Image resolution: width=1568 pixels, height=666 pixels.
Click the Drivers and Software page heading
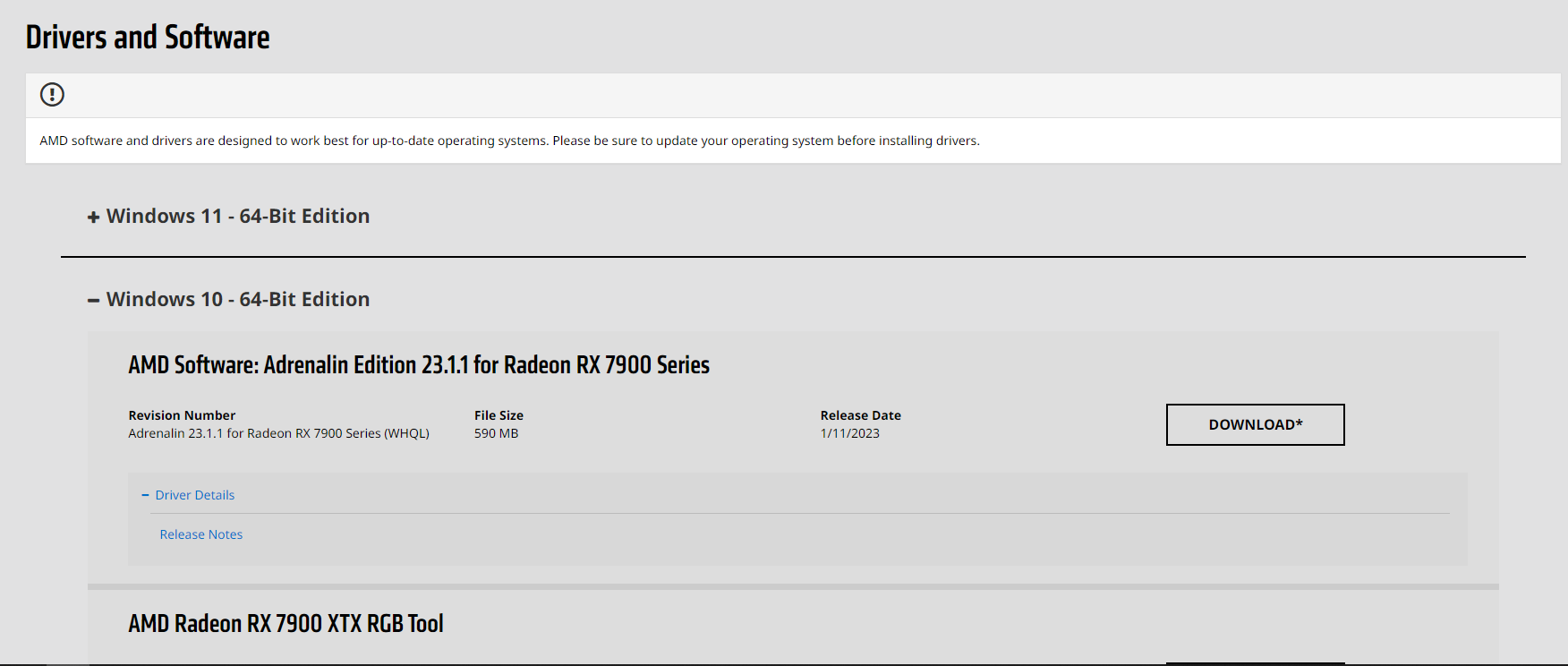point(148,38)
